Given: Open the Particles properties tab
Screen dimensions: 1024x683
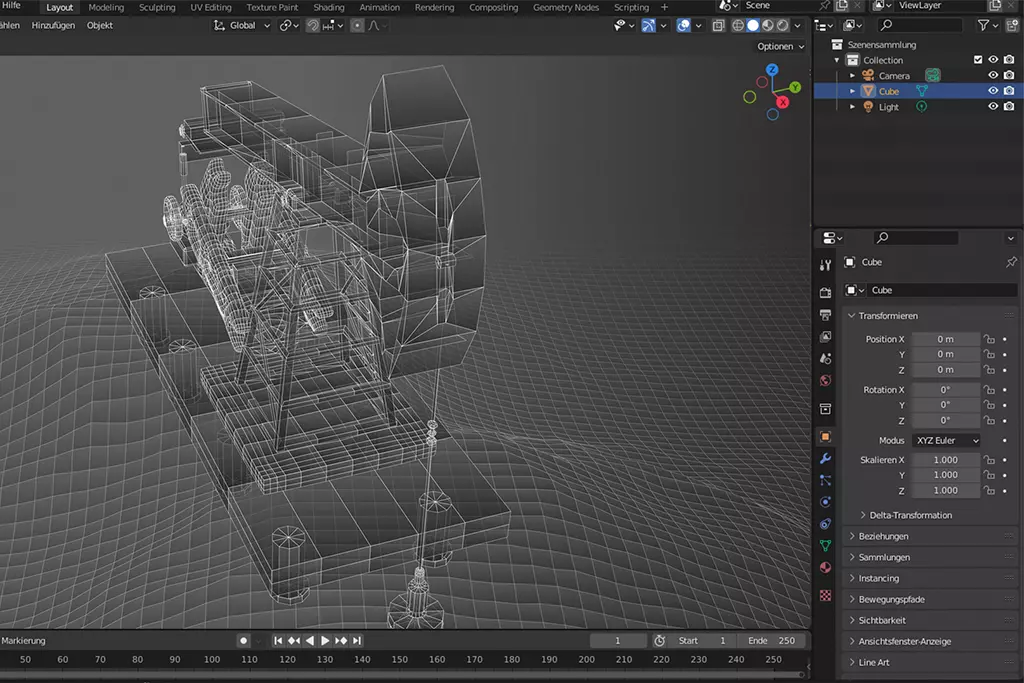Looking at the screenshot, I should [x=825, y=480].
